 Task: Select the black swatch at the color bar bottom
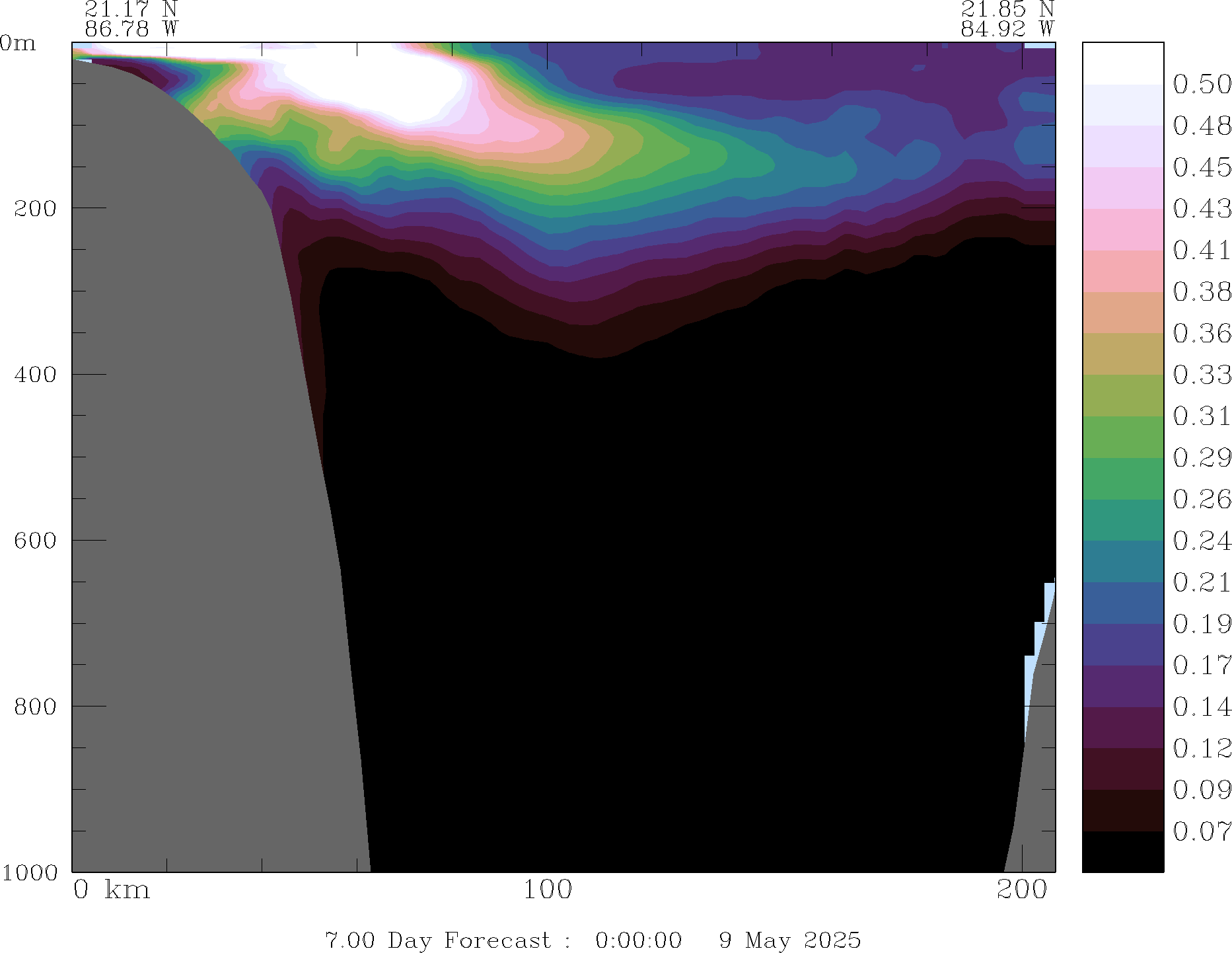coord(1122,851)
